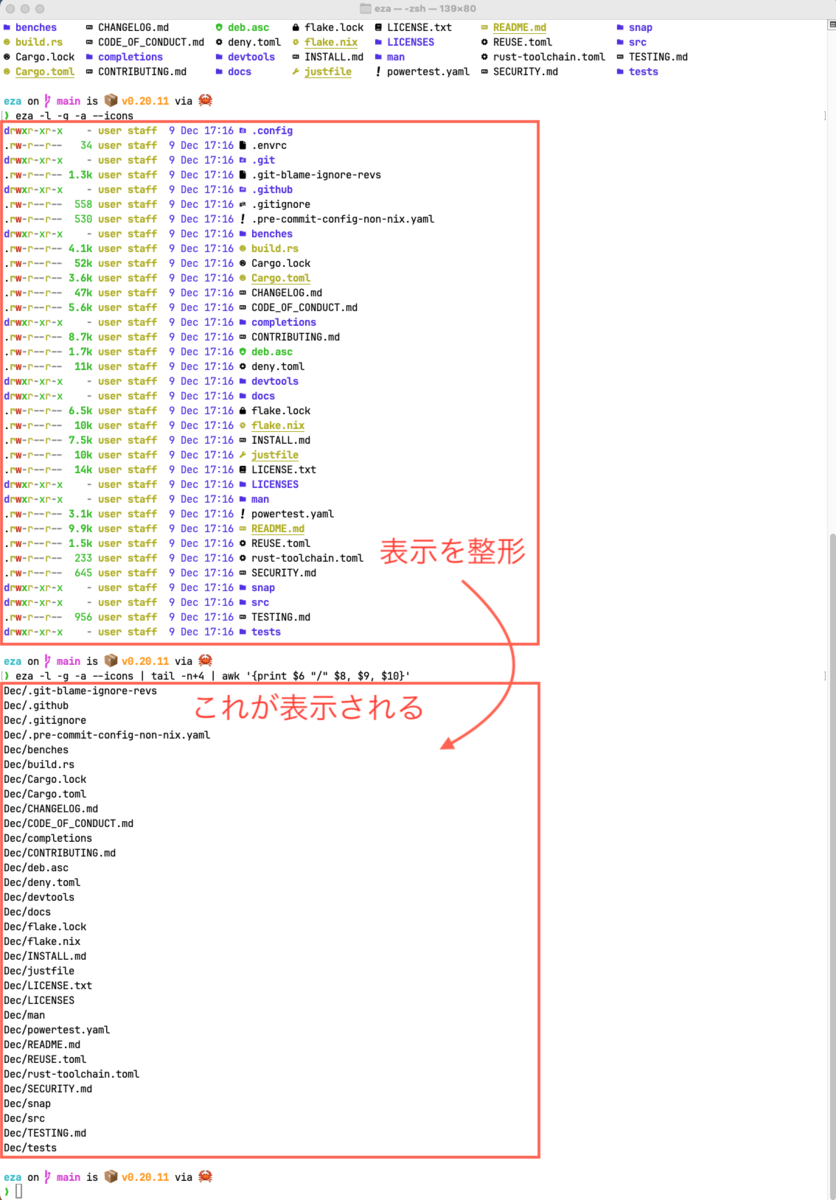Click gear icon beside deny.toml in long listing
The width and height of the screenshot is (836, 1200).
coord(243,367)
